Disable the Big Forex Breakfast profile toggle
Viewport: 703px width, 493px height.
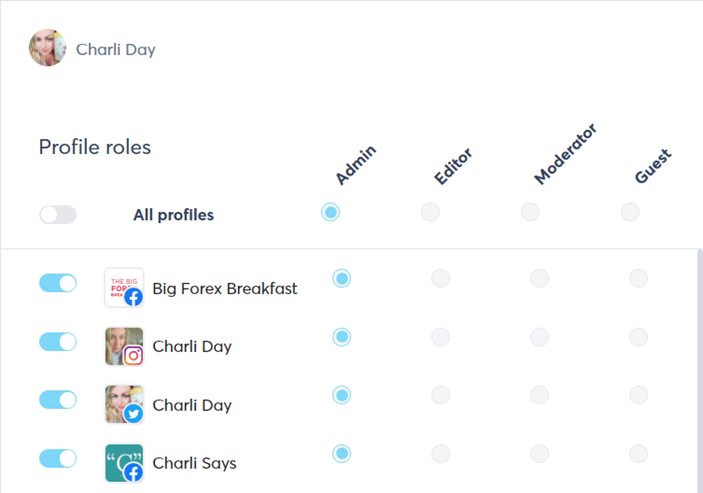(58, 283)
